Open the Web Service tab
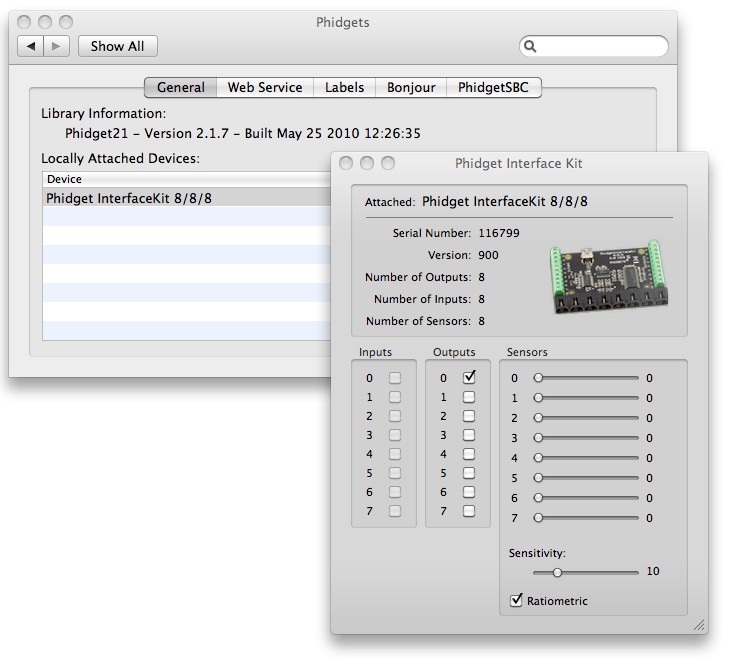735x664 pixels. tap(265, 88)
